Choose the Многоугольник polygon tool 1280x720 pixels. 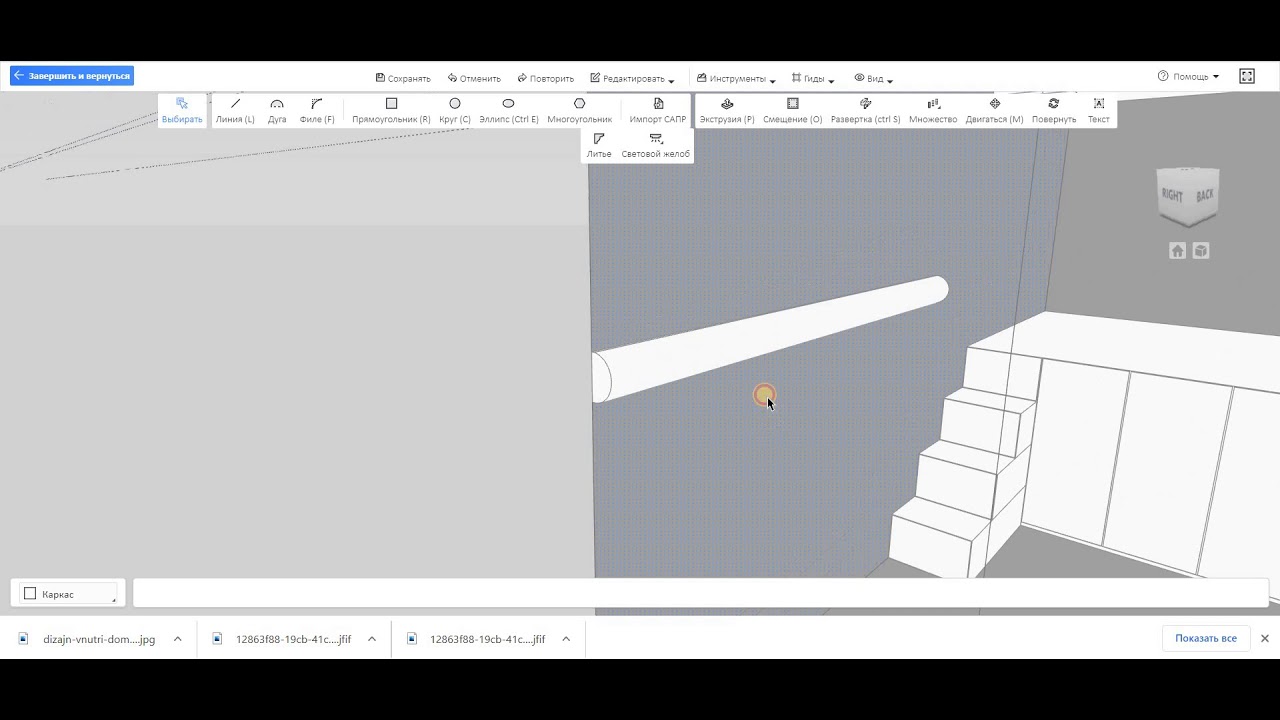[580, 110]
